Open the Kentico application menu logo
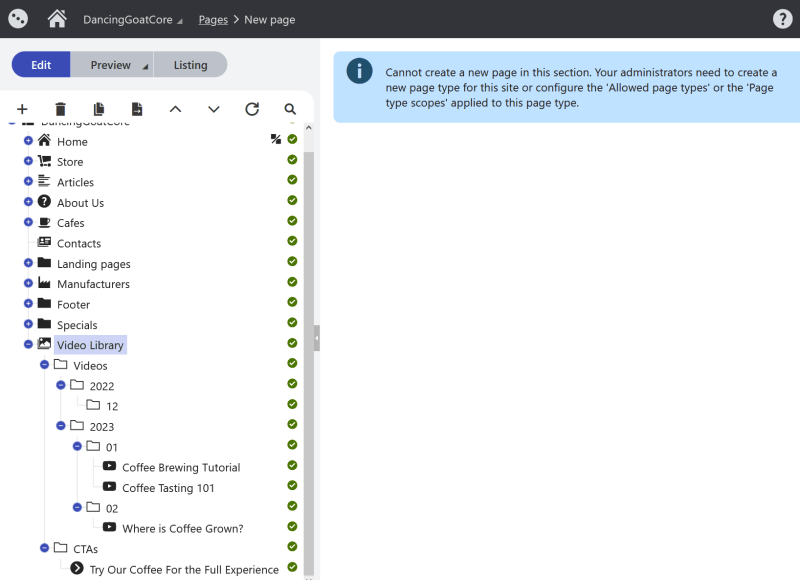 18,19
